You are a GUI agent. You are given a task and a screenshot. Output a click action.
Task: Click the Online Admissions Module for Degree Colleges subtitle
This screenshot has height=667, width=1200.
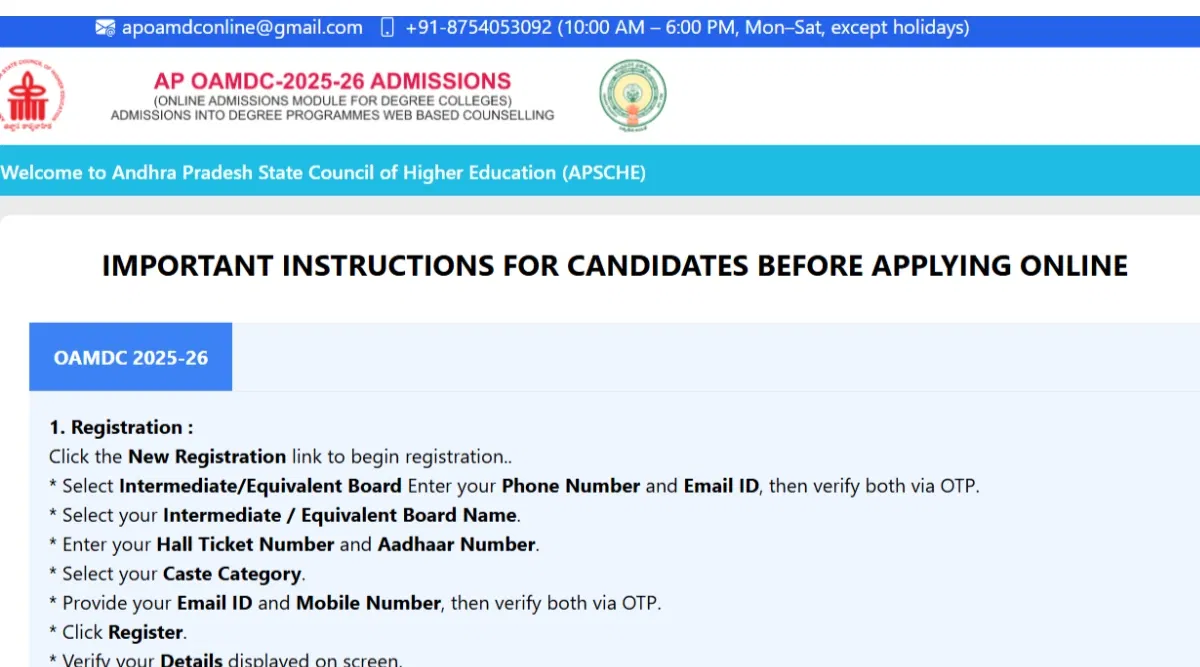pos(332,101)
